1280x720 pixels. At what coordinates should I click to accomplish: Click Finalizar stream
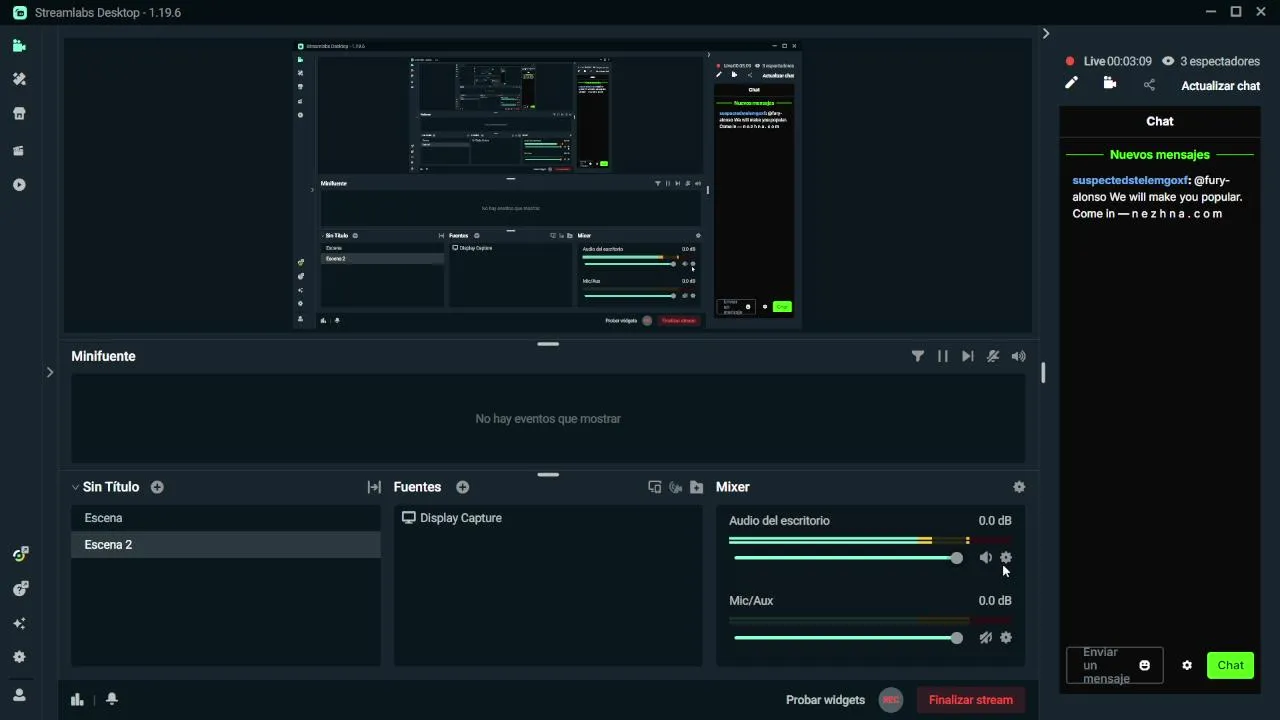971,700
